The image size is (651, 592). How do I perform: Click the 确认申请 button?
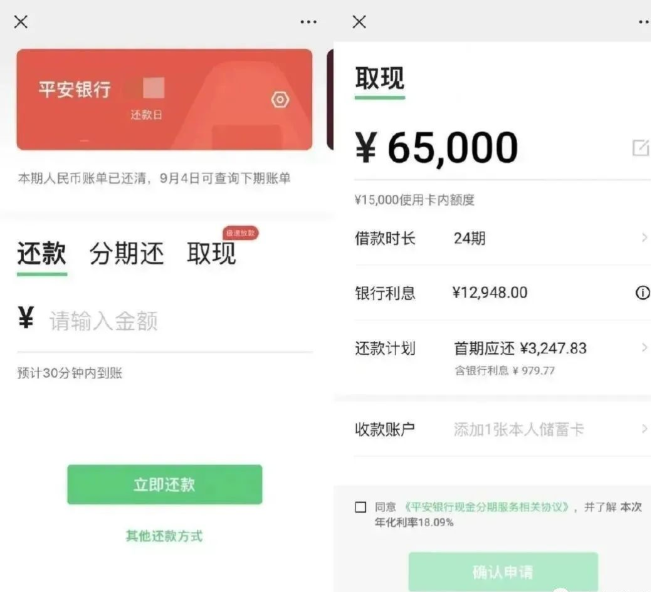pyautogui.click(x=503, y=572)
